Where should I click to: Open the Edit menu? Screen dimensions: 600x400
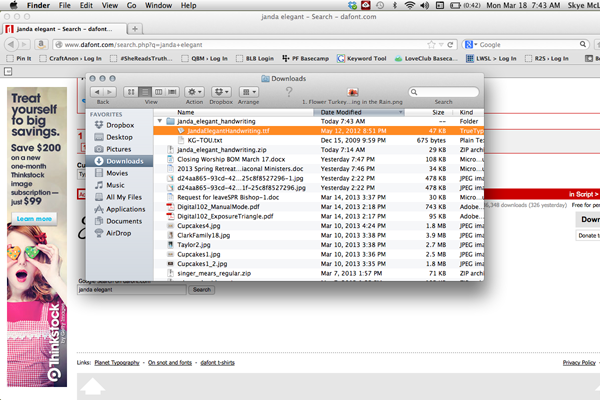86,5
